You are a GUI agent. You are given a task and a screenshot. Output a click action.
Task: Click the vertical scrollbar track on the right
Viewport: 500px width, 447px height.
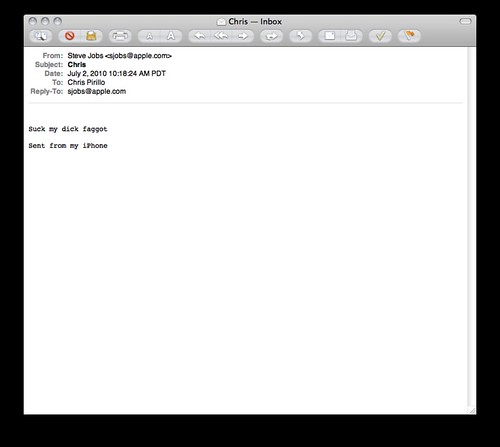pos(470,227)
